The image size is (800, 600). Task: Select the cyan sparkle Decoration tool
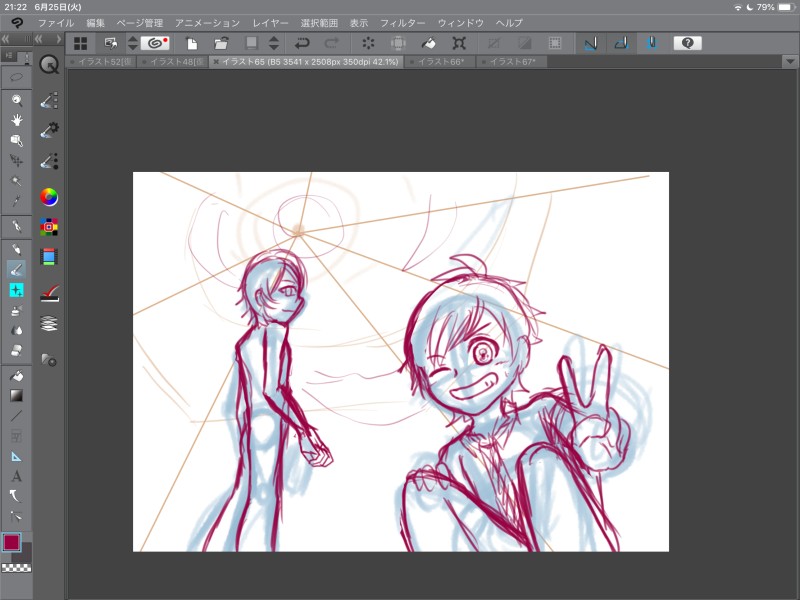16,290
